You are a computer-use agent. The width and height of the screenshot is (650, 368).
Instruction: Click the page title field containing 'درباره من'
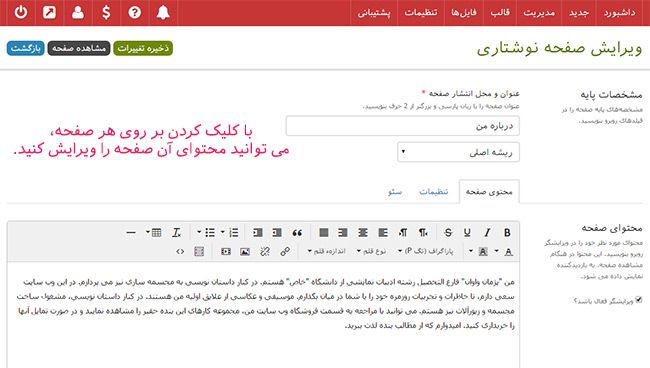[403, 126]
